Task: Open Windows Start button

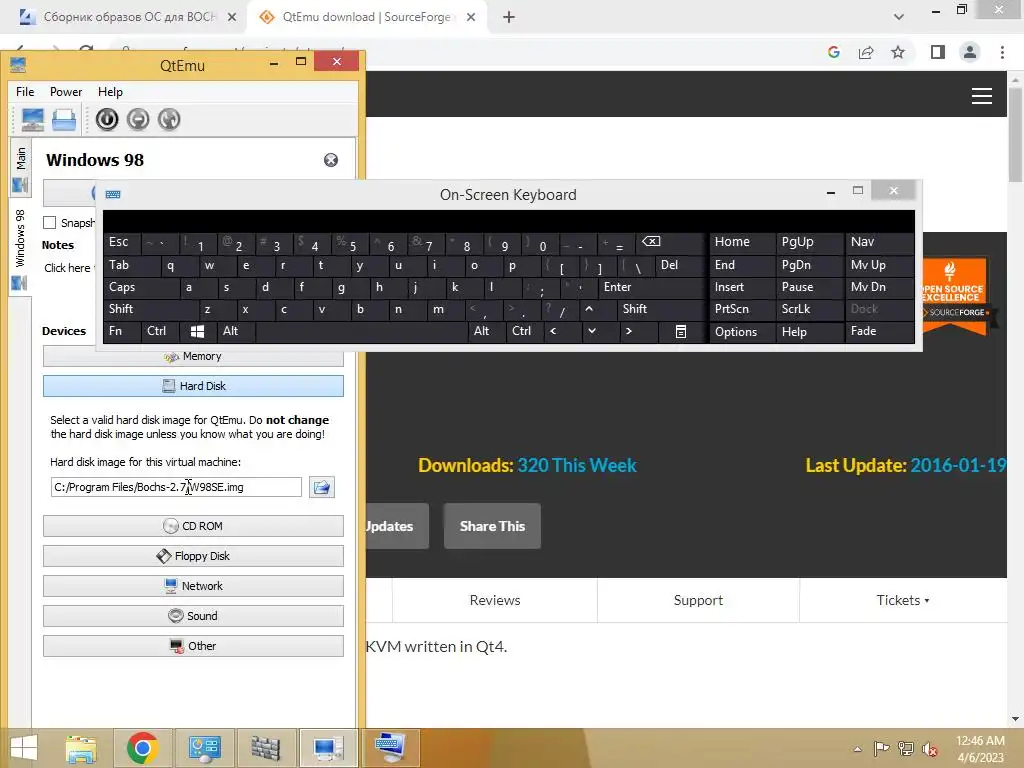Action: click(24, 748)
